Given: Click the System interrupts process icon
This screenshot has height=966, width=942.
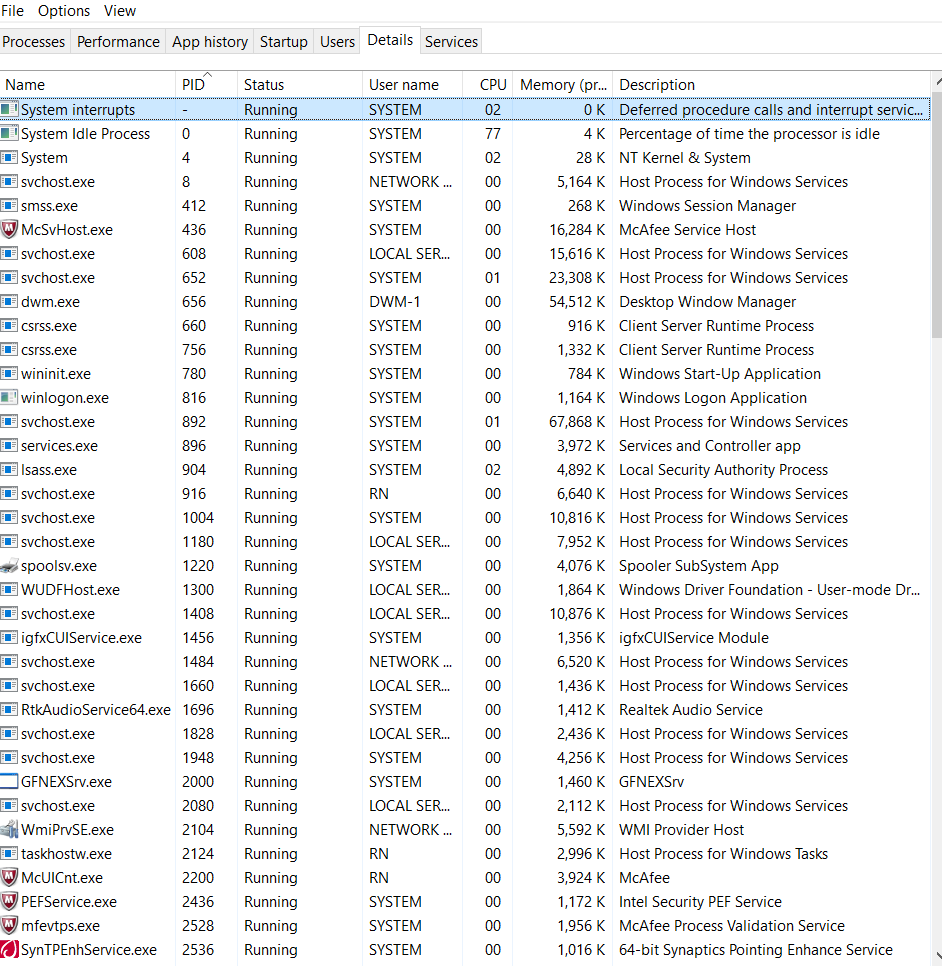Looking at the screenshot, I should (x=9, y=110).
